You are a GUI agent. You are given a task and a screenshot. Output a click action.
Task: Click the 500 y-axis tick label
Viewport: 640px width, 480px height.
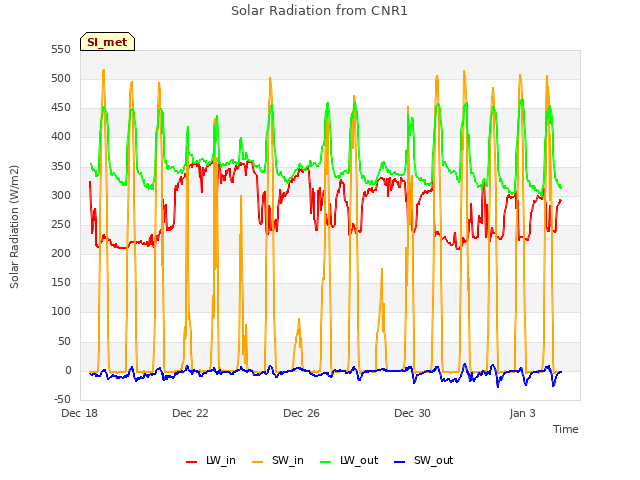[61, 78]
